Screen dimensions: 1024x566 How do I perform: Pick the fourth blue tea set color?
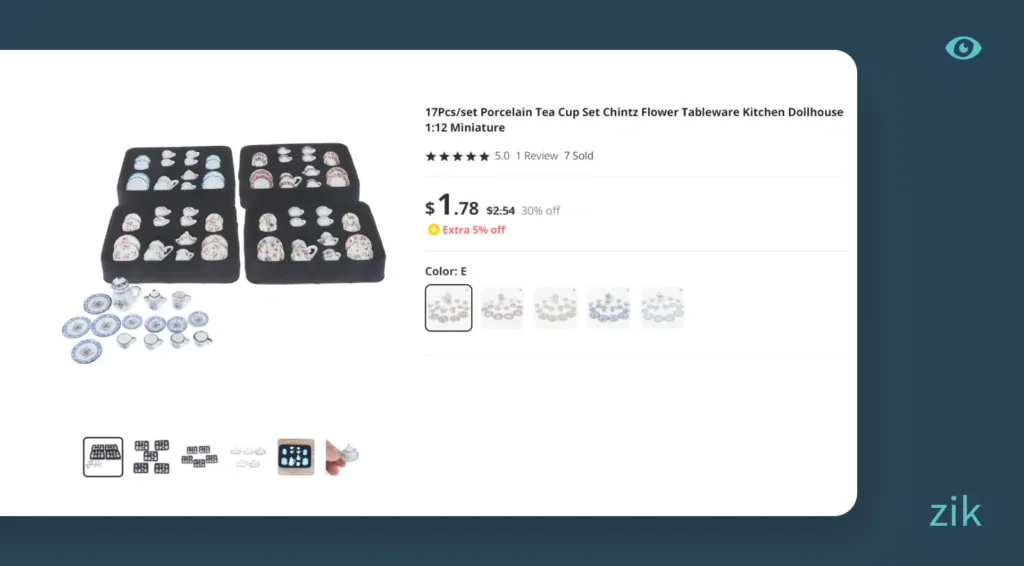tap(609, 307)
